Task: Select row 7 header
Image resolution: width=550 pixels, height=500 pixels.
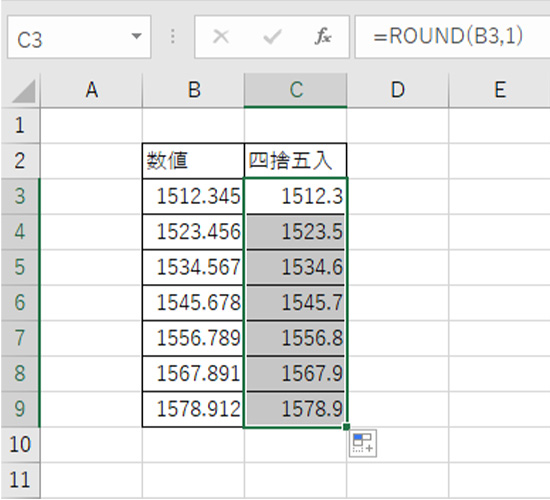Action: point(20,338)
